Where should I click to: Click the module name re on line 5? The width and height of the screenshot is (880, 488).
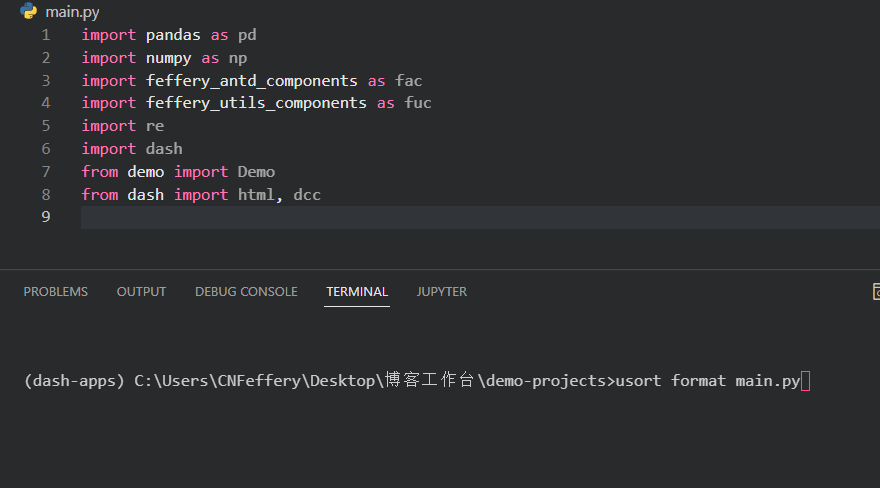pyautogui.click(x=155, y=126)
